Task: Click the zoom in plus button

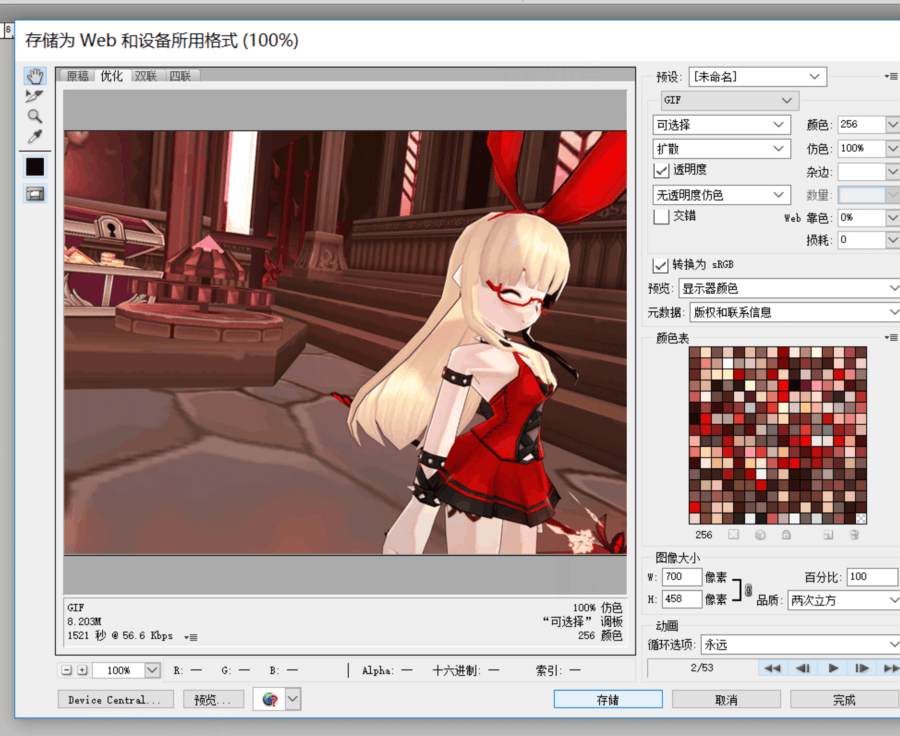Action: (82, 670)
